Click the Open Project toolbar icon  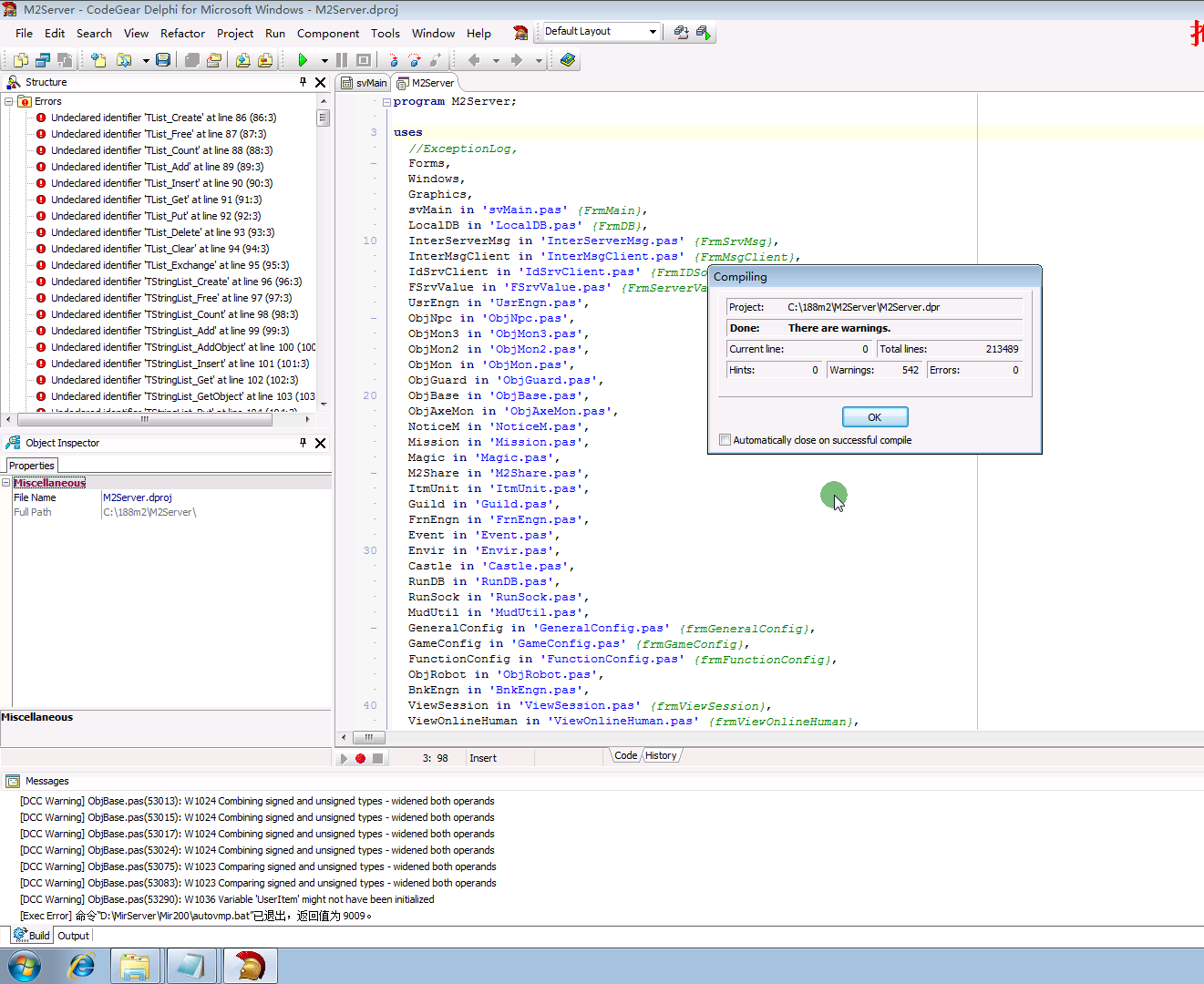coord(214,60)
